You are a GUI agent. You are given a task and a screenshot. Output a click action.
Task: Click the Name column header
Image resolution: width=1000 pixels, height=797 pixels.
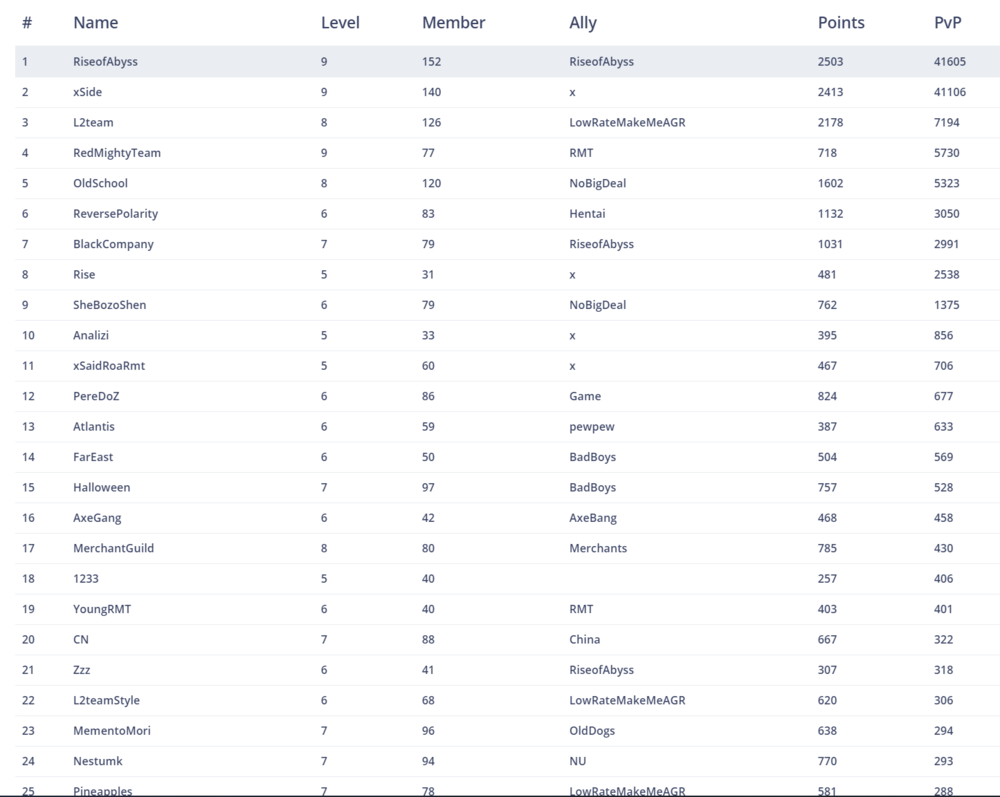95,22
